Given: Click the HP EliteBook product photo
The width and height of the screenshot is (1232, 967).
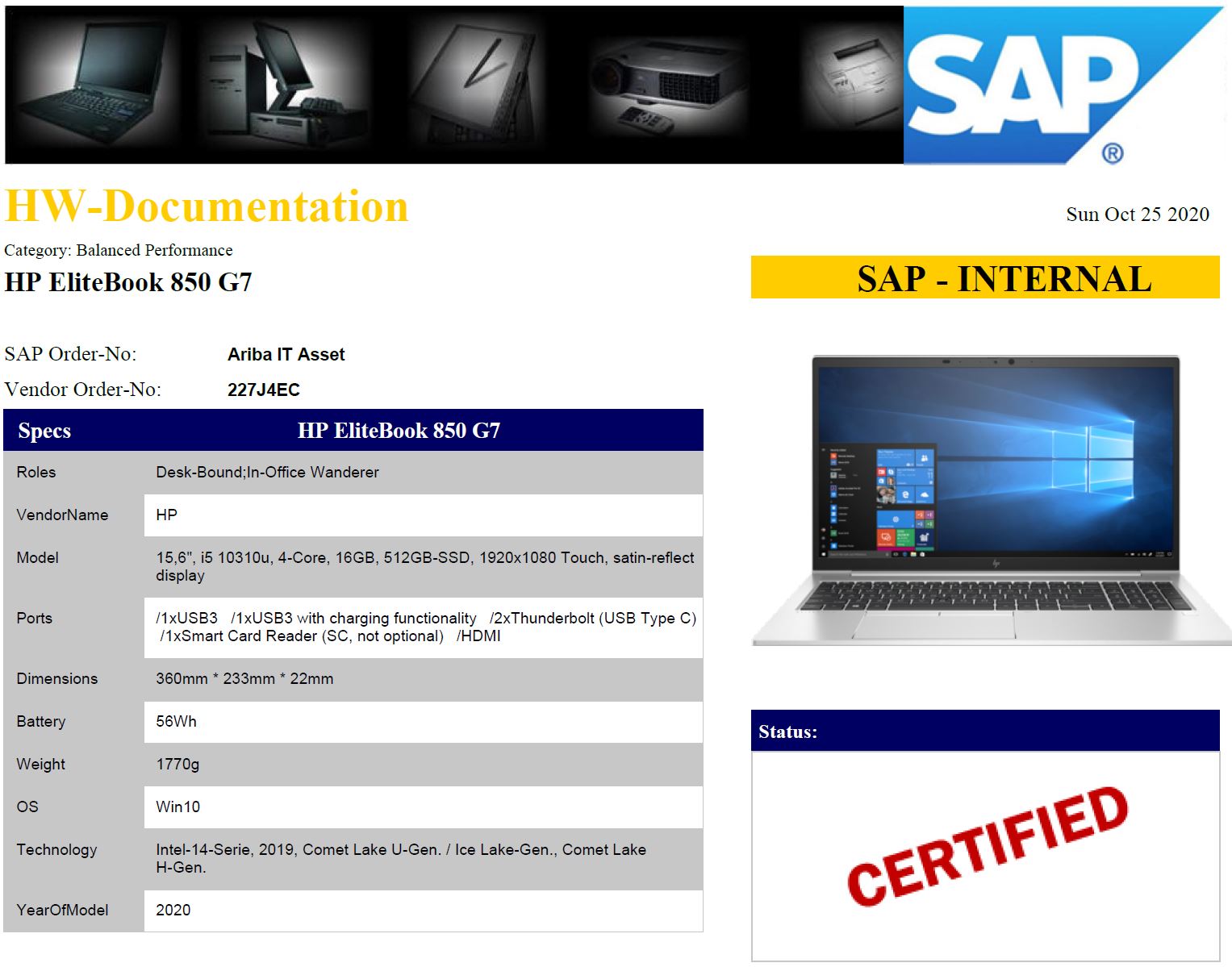Looking at the screenshot, I should coord(992,500).
